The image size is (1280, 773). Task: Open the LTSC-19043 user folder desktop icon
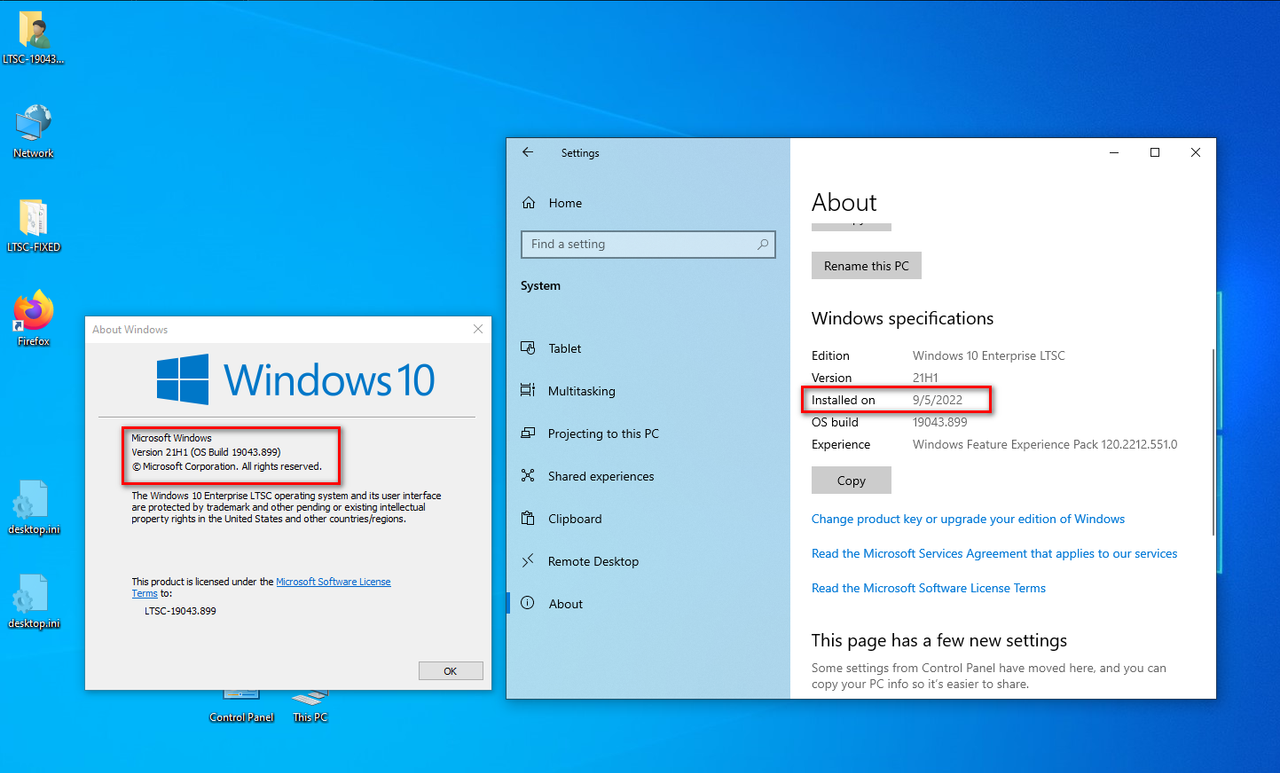[x=33, y=38]
